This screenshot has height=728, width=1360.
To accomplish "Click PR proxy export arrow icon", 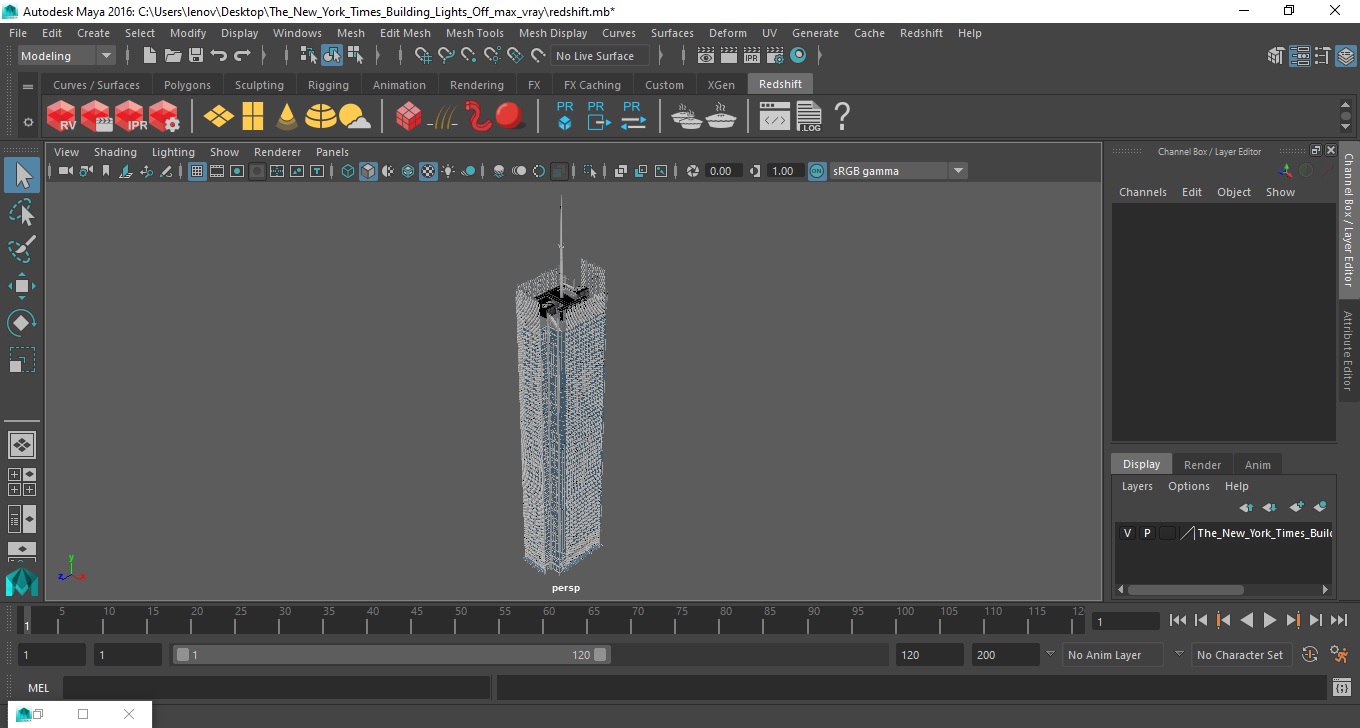I will coord(598,116).
